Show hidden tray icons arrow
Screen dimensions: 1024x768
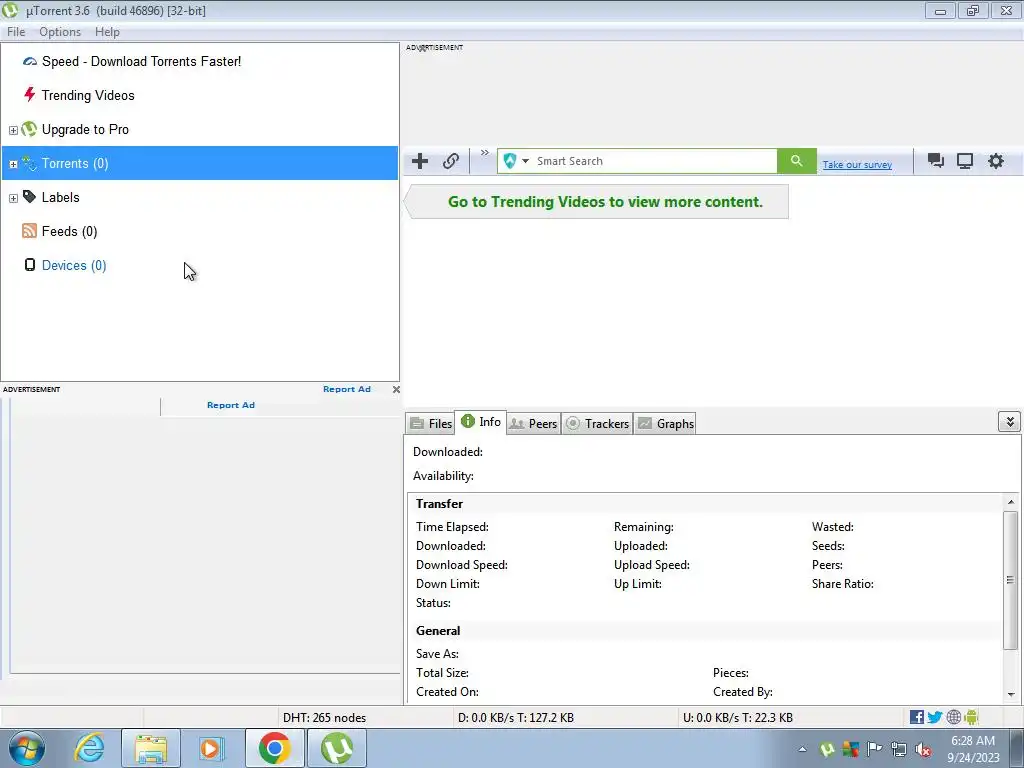802,750
